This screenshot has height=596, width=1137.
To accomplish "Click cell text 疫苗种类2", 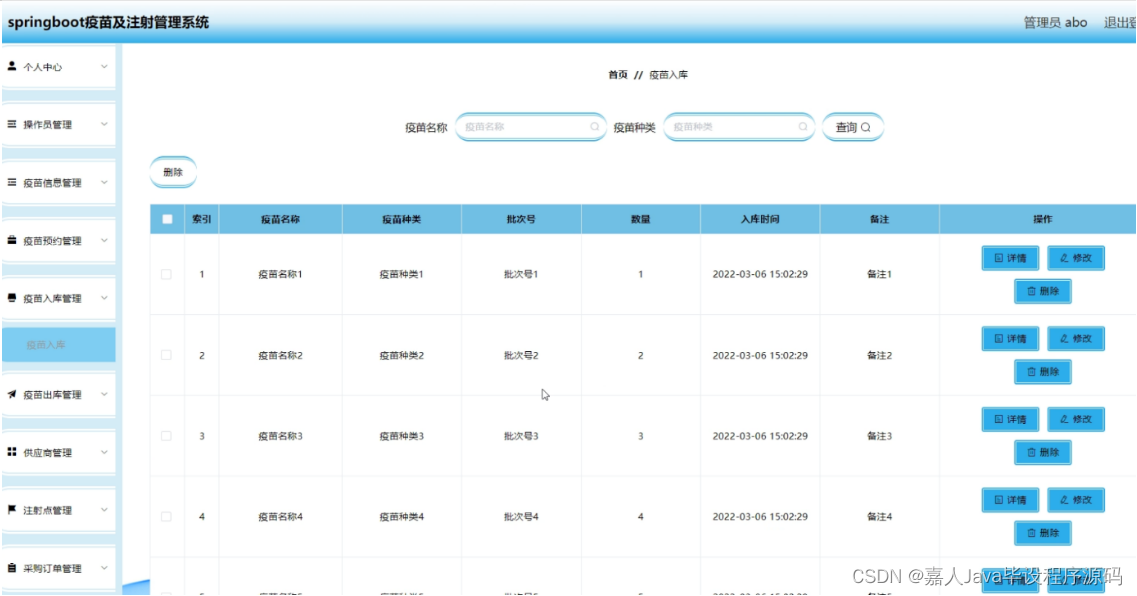I will coord(401,355).
